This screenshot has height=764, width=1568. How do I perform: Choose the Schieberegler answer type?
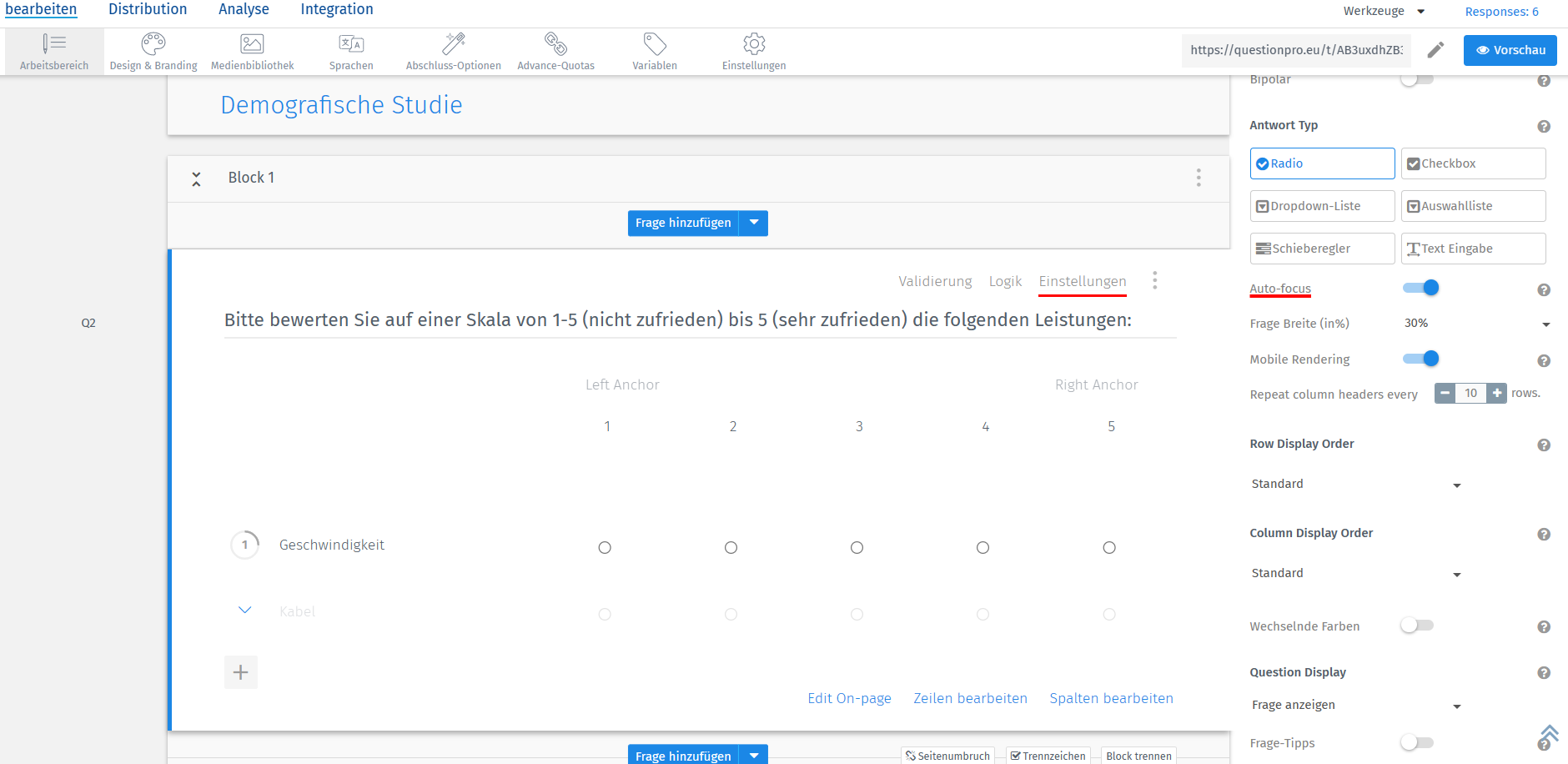(x=1323, y=249)
